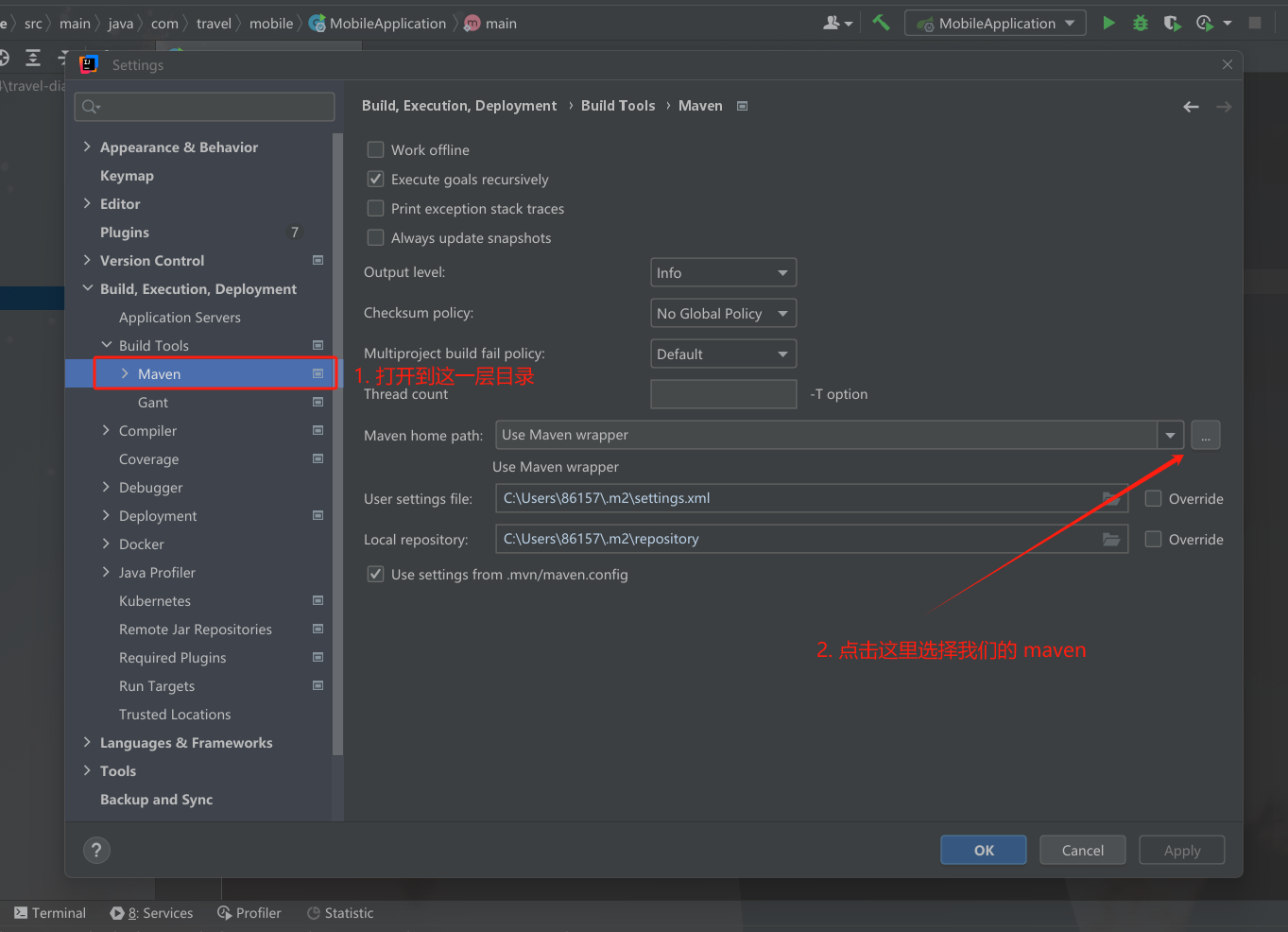
Task: Check Override for Local repository
Action: pos(1153,539)
